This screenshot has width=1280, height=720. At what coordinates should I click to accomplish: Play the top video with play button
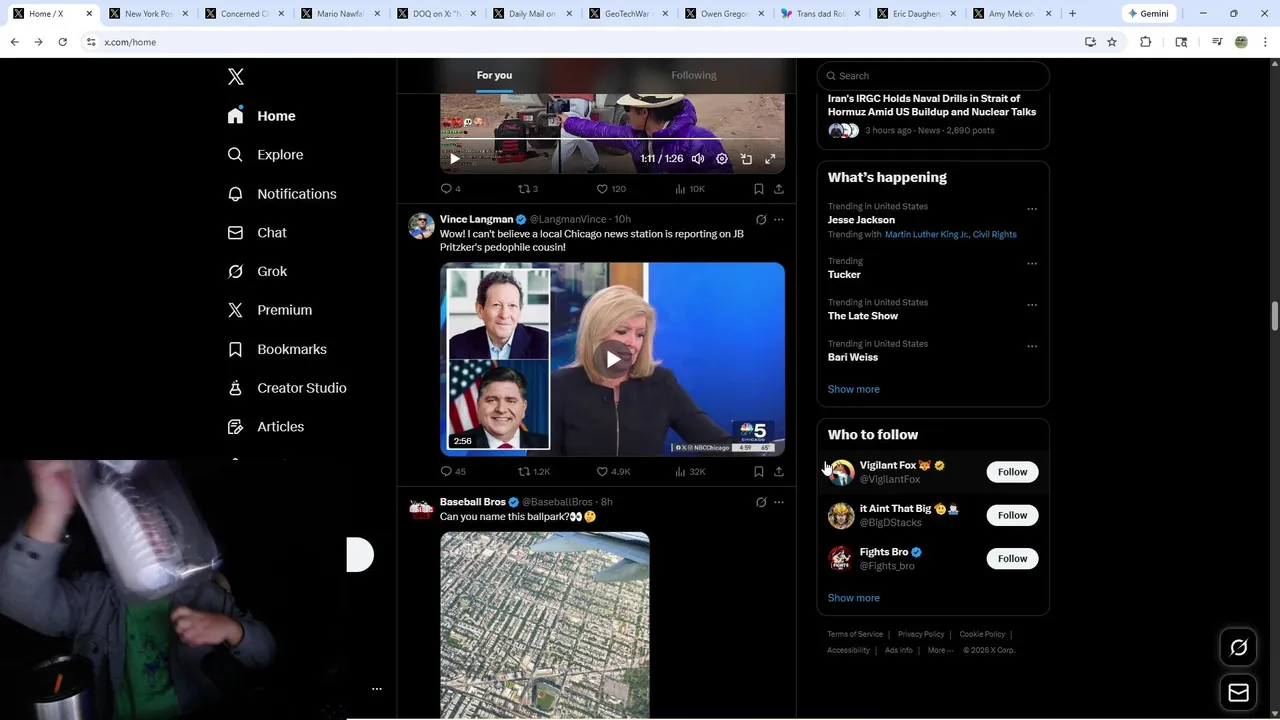[454, 158]
